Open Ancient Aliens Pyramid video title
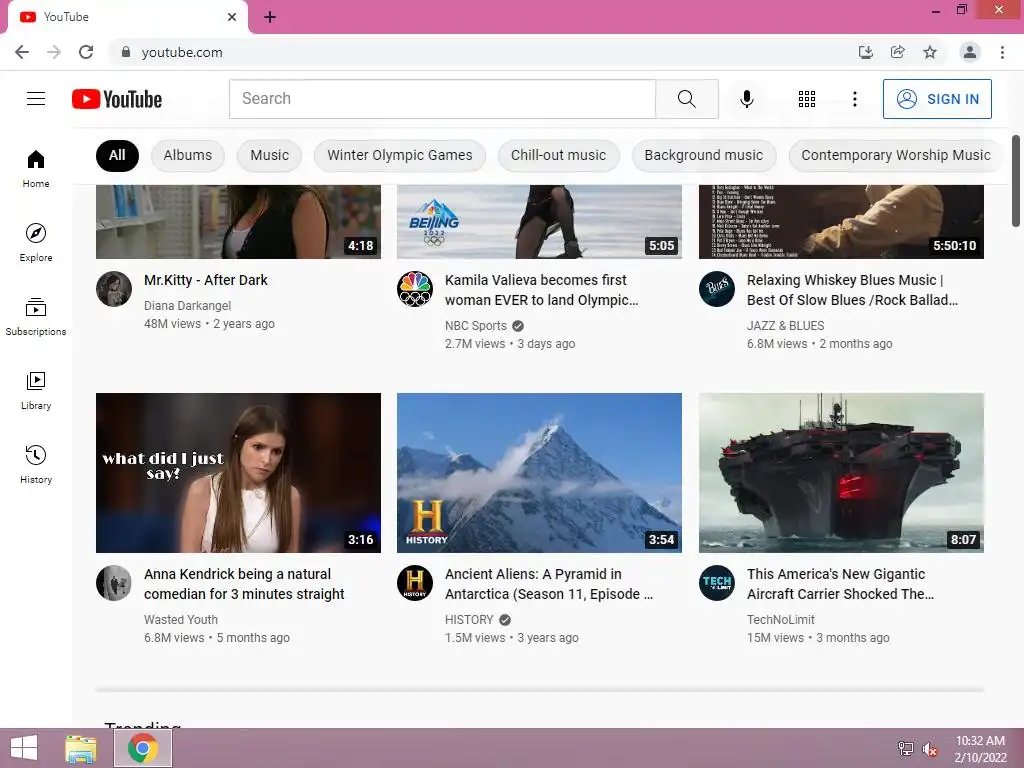 [x=549, y=584]
